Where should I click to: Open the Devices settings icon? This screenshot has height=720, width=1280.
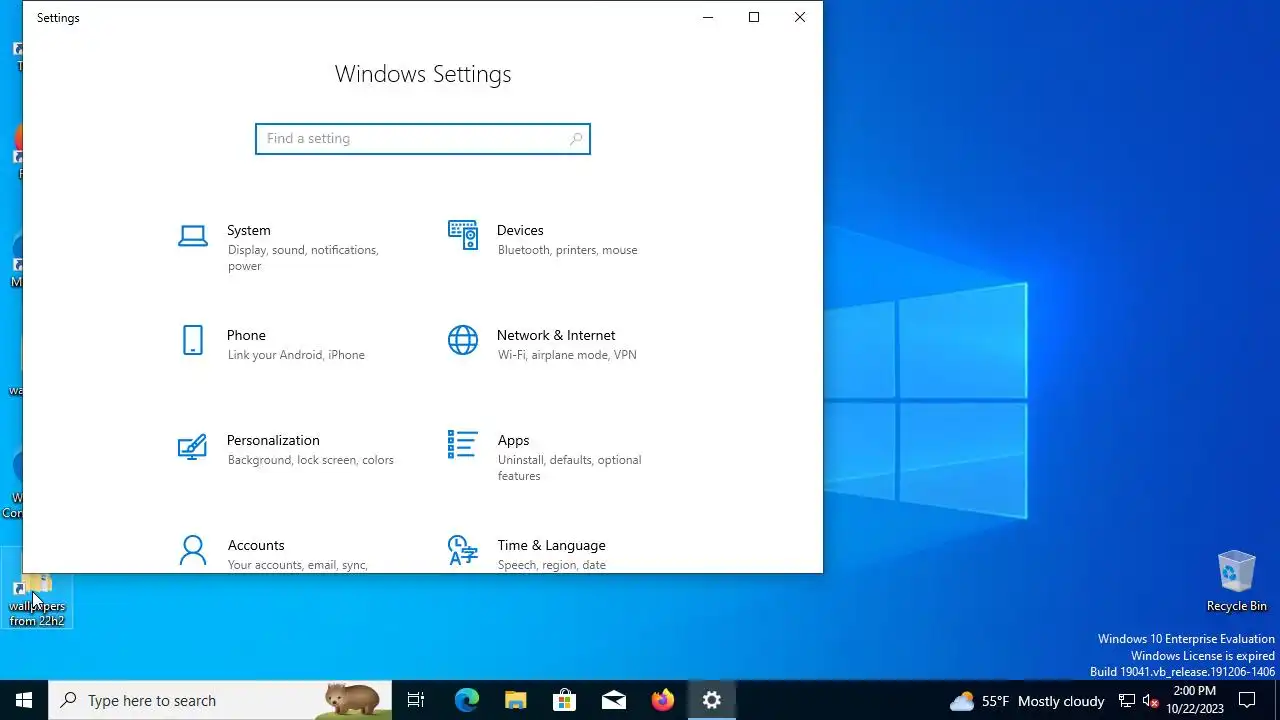coord(463,236)
